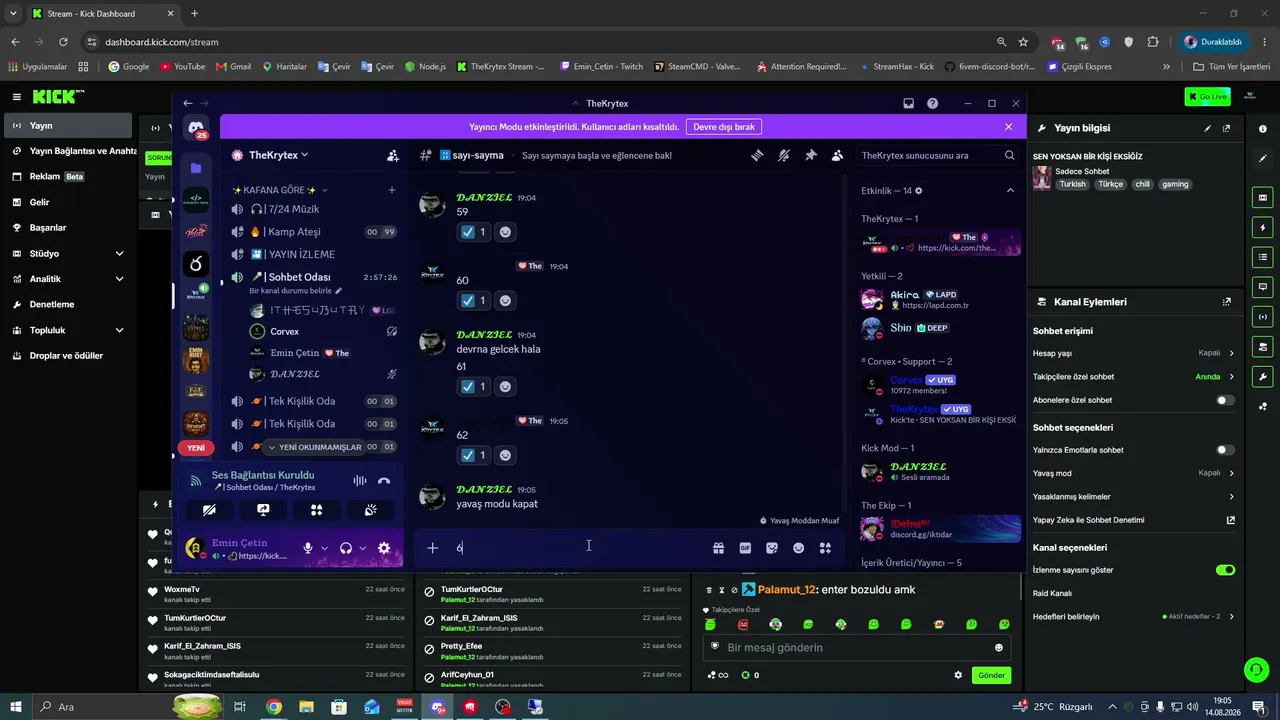Image resolution: width=1280 pixels, height=720 pixels.
Task: Click the Go Live button
Action: pyautogui.click(x=1207, y=96)
